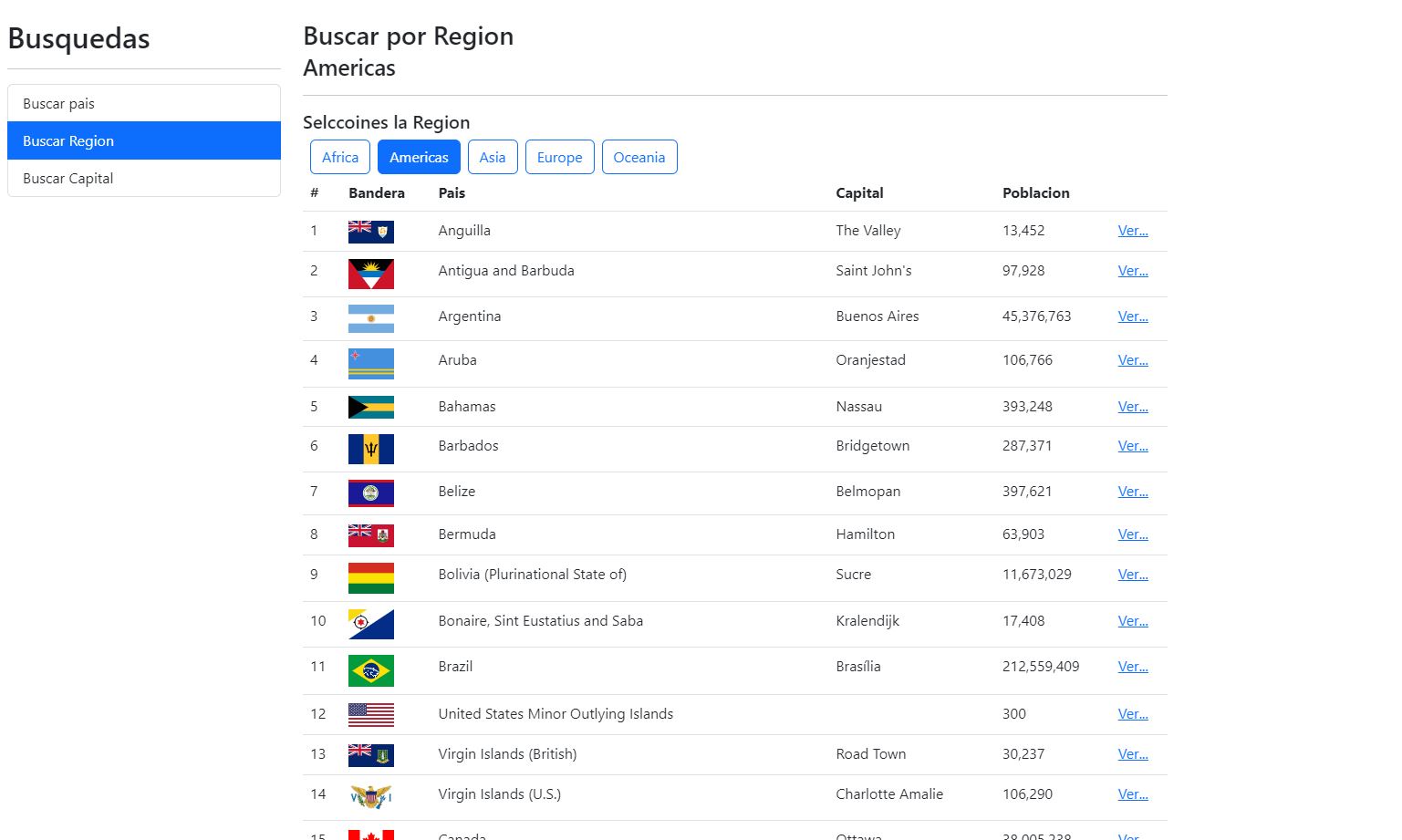Click the Bolivia flag icon

coord(370,577)
